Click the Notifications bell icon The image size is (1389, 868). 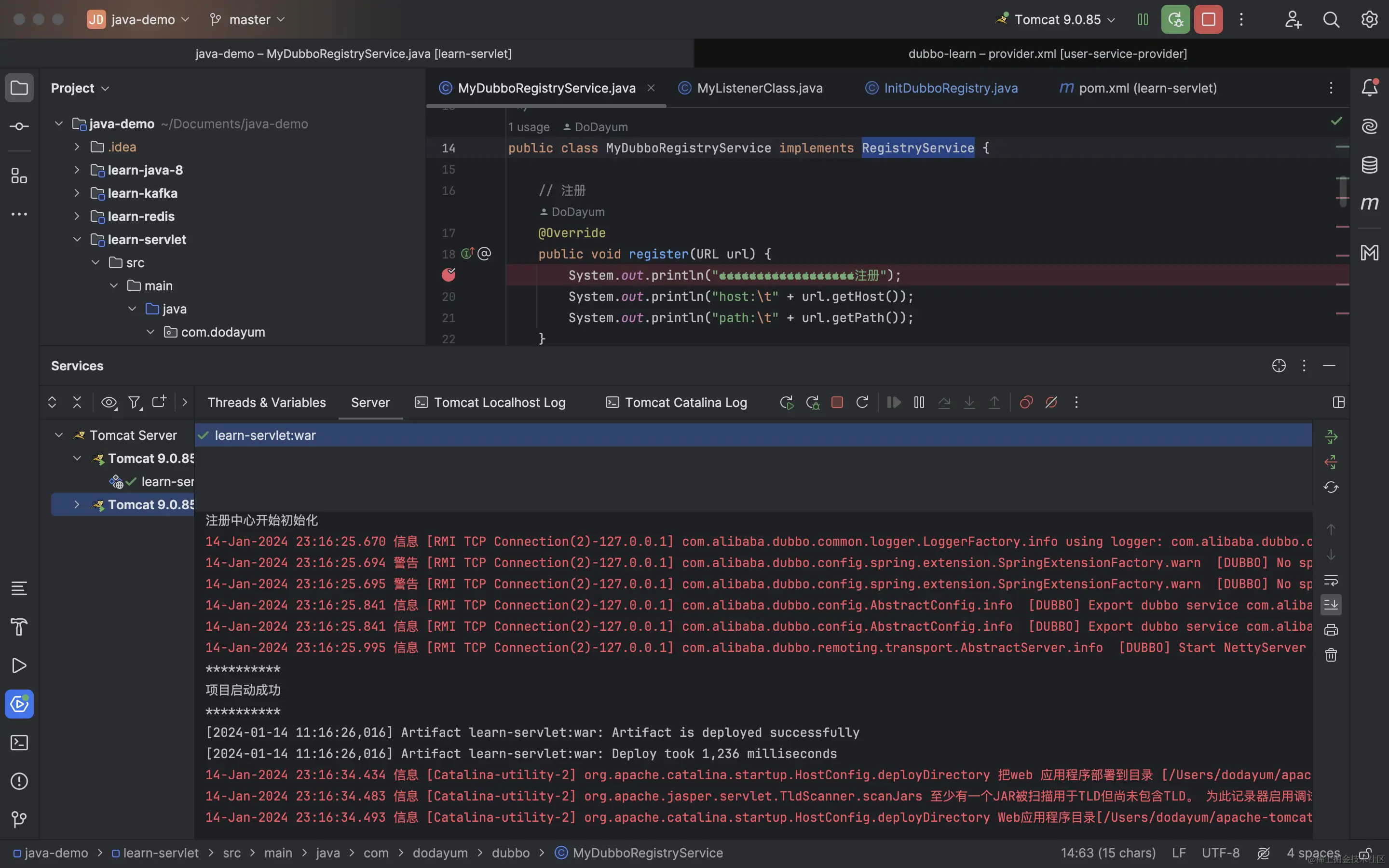click(1370, 88)
